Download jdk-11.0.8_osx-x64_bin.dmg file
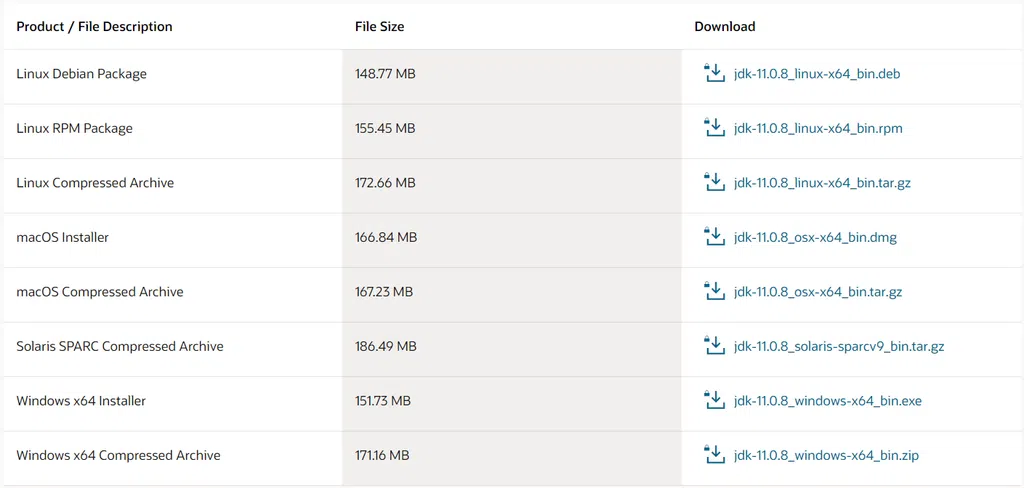This screenshot has width=1024, height=488. pyautogui.click(x=815, y=238)
